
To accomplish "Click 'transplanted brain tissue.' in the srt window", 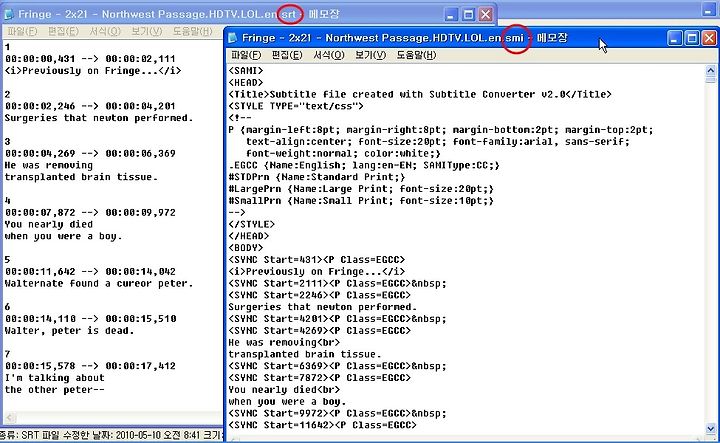I will [81, 177].
